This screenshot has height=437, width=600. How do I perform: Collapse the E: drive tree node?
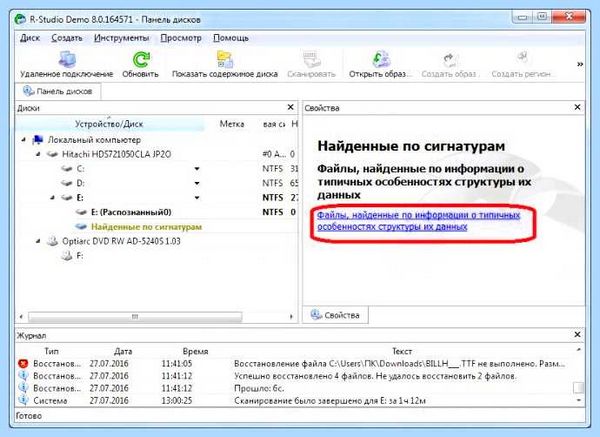[52, 198]
